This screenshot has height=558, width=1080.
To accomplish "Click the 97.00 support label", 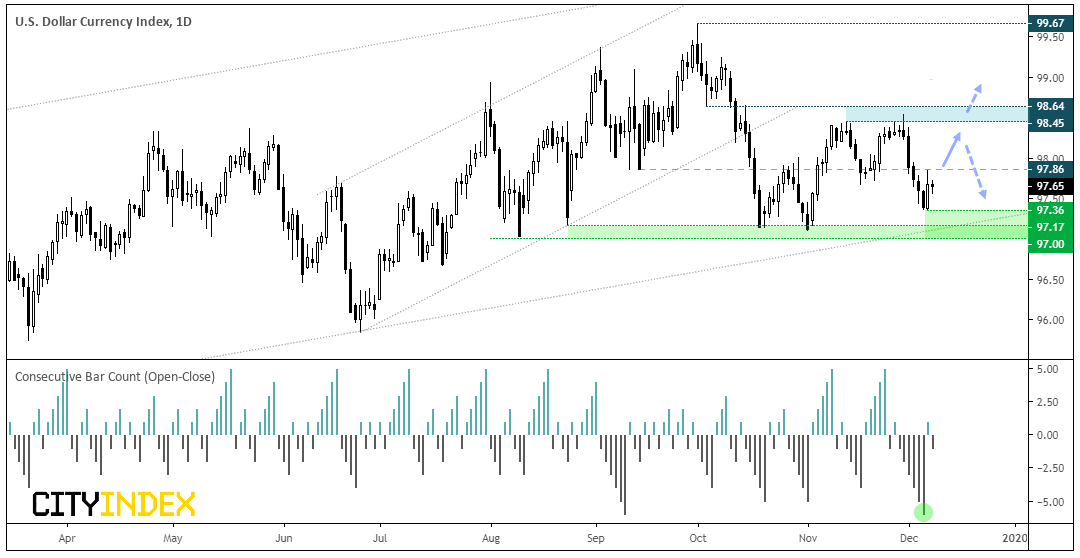I will tap(1050, 244).
